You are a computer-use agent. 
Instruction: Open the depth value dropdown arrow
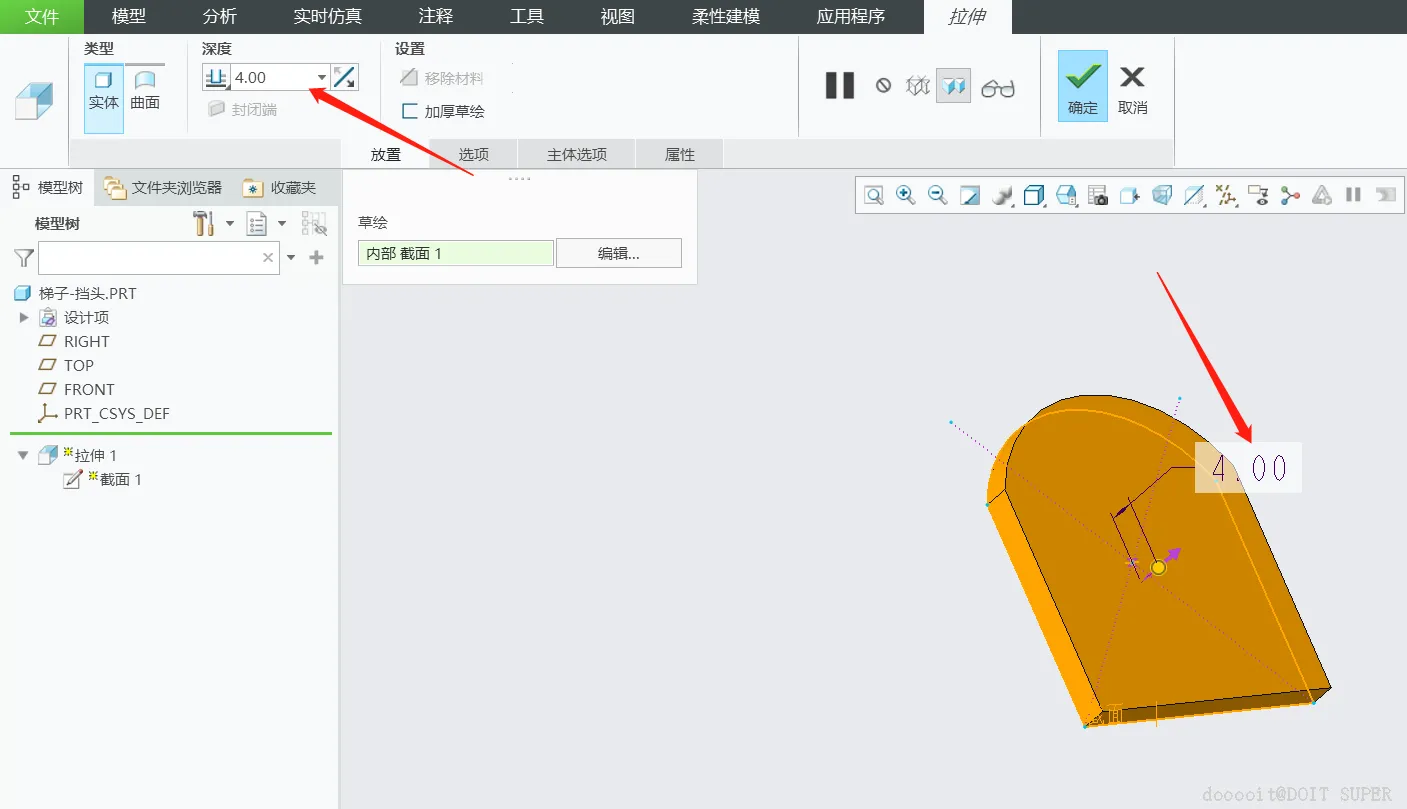pos(321,77)
